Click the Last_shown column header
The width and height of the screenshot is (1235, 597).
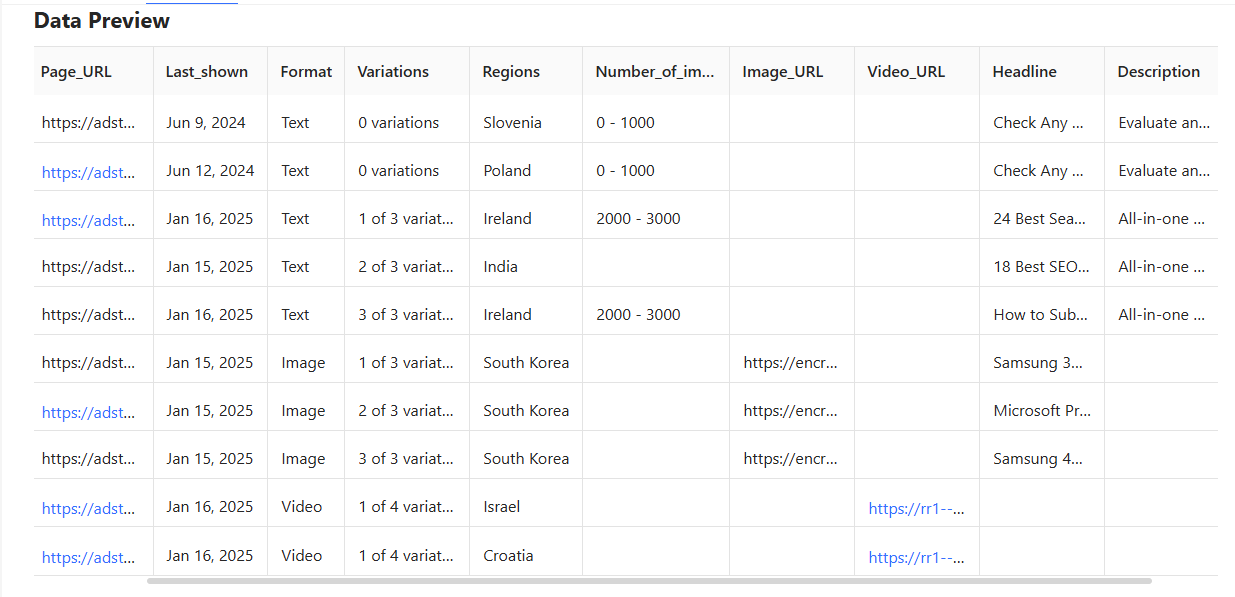tap(208, 71)
